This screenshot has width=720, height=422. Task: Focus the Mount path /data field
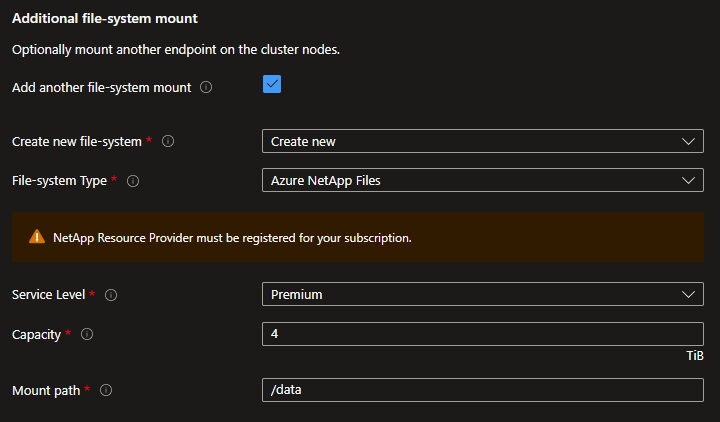[482, 390]
